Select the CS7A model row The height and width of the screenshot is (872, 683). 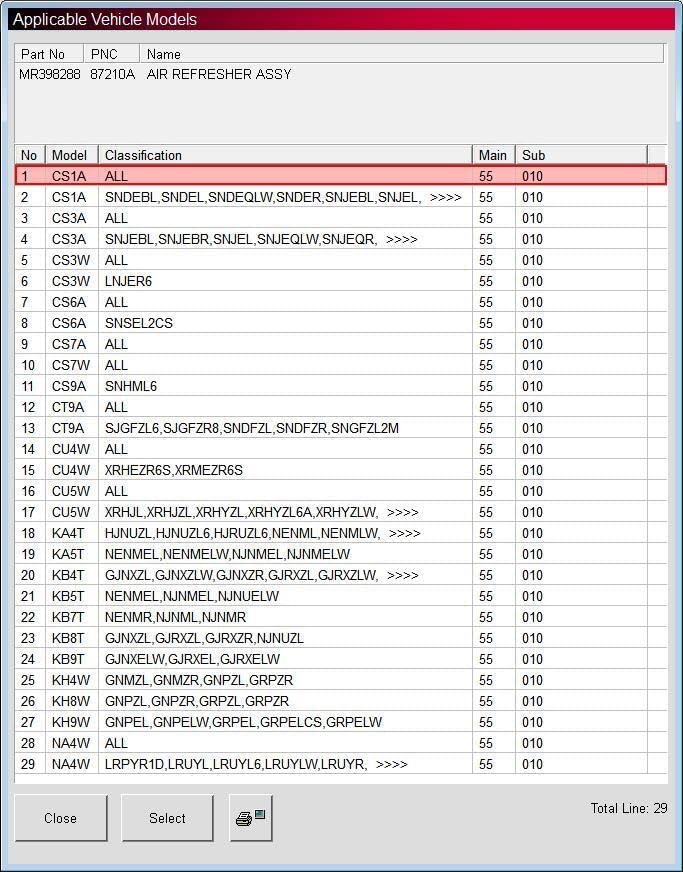340,344
